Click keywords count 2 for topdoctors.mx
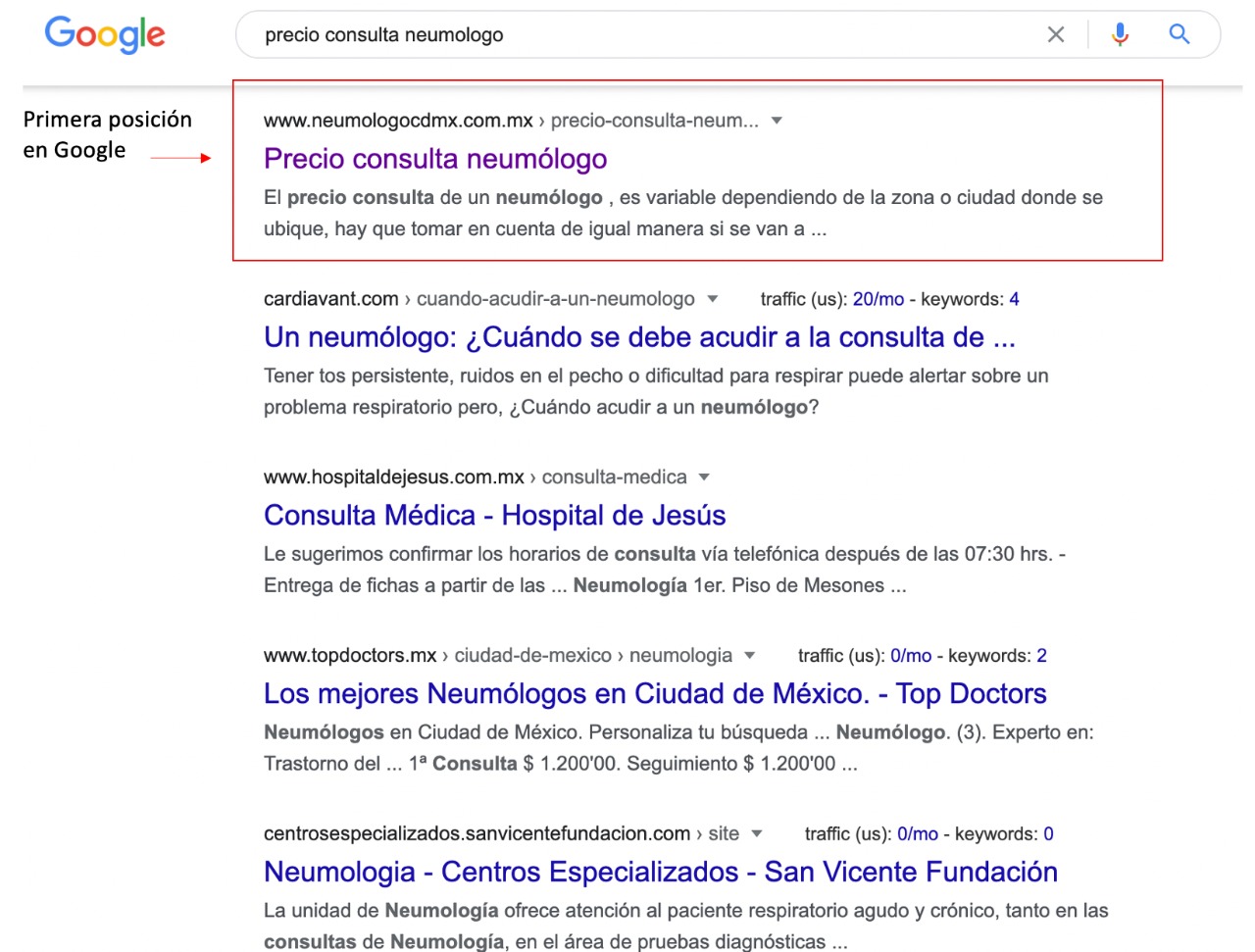Screen dimensions: 1255x952 [x=1041, y=656]
